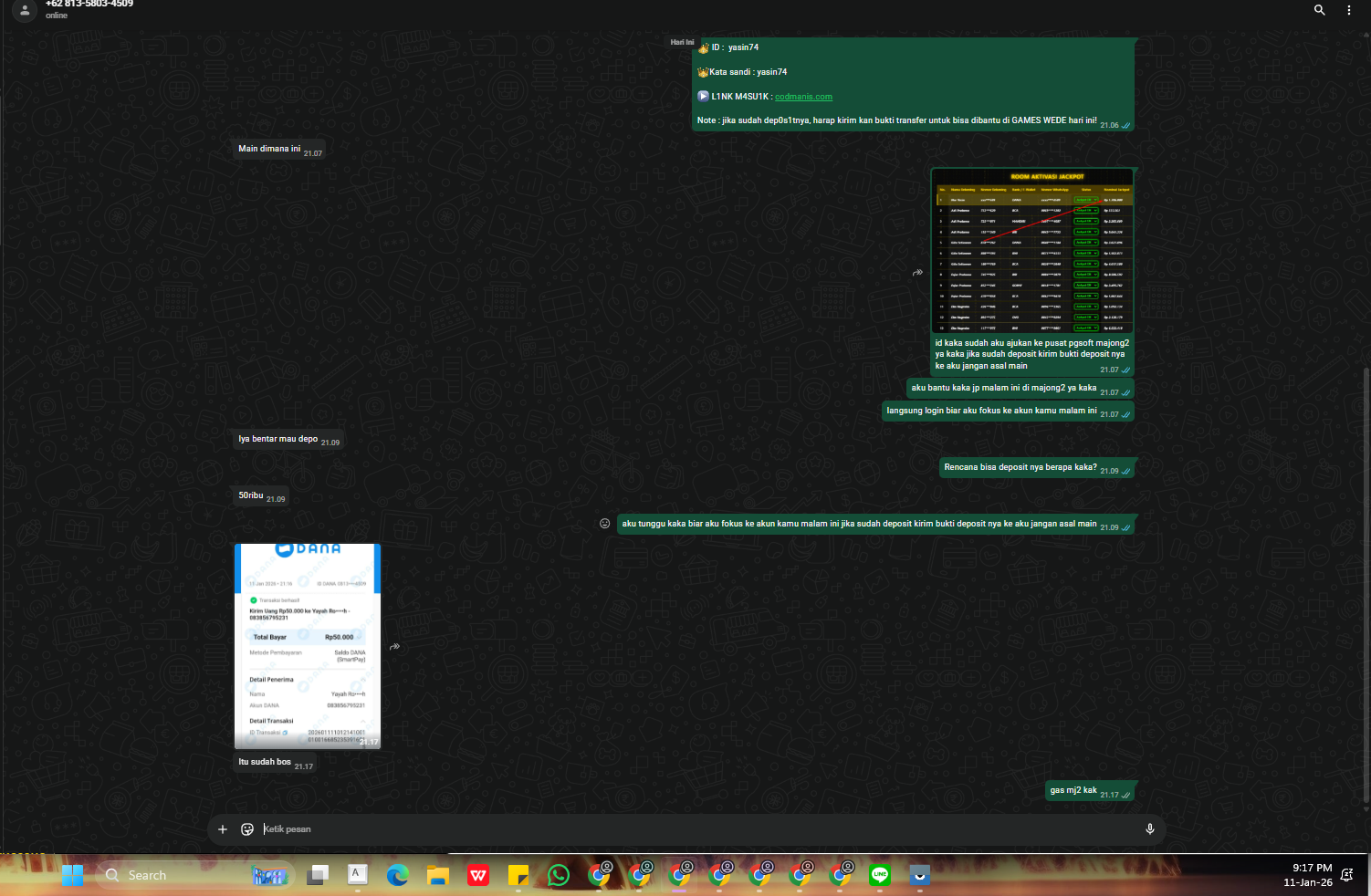Image resolution: width=1371 pixels, height=896 pixels.
Task: Open WhatsApp from the taskbar
Action: click(x=559, y=876)
